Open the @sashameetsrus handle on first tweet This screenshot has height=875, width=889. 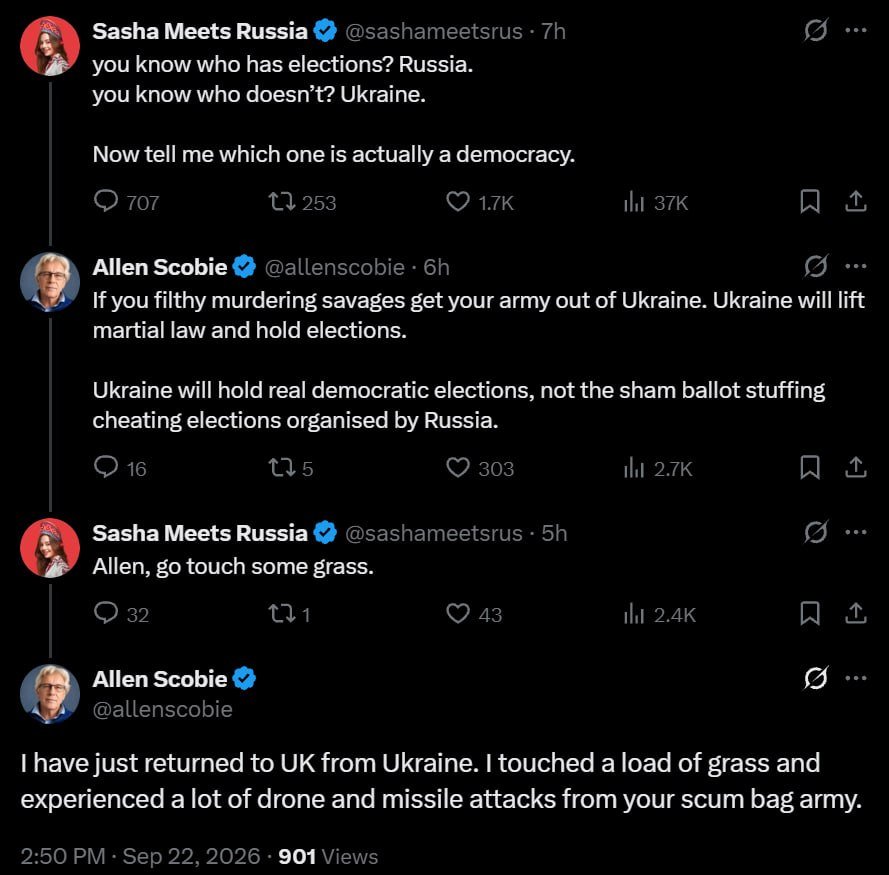pos(434,31)
